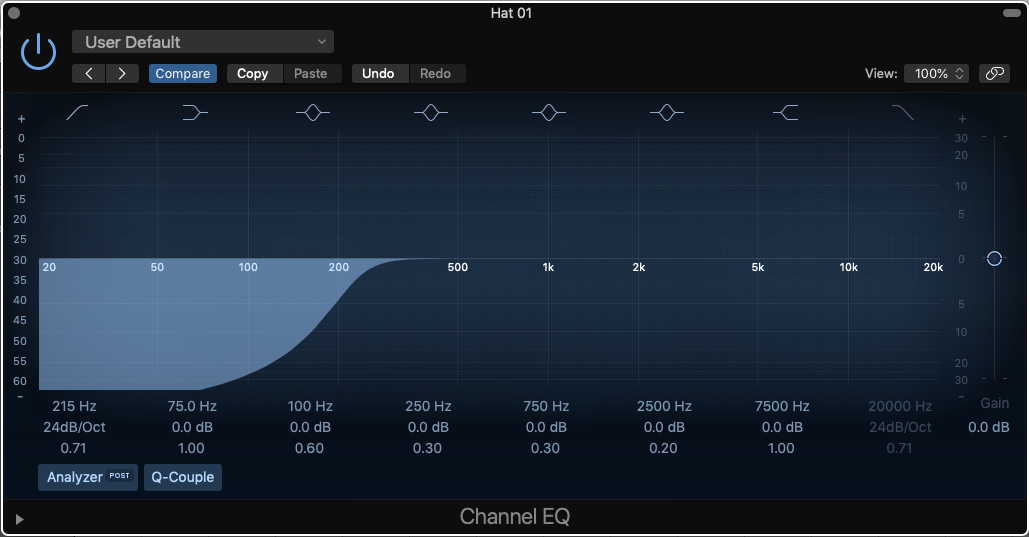1029x537 pixels.
Task: Click the 0.0 dB gain under 750 Hz
Action: pos(546,427)
